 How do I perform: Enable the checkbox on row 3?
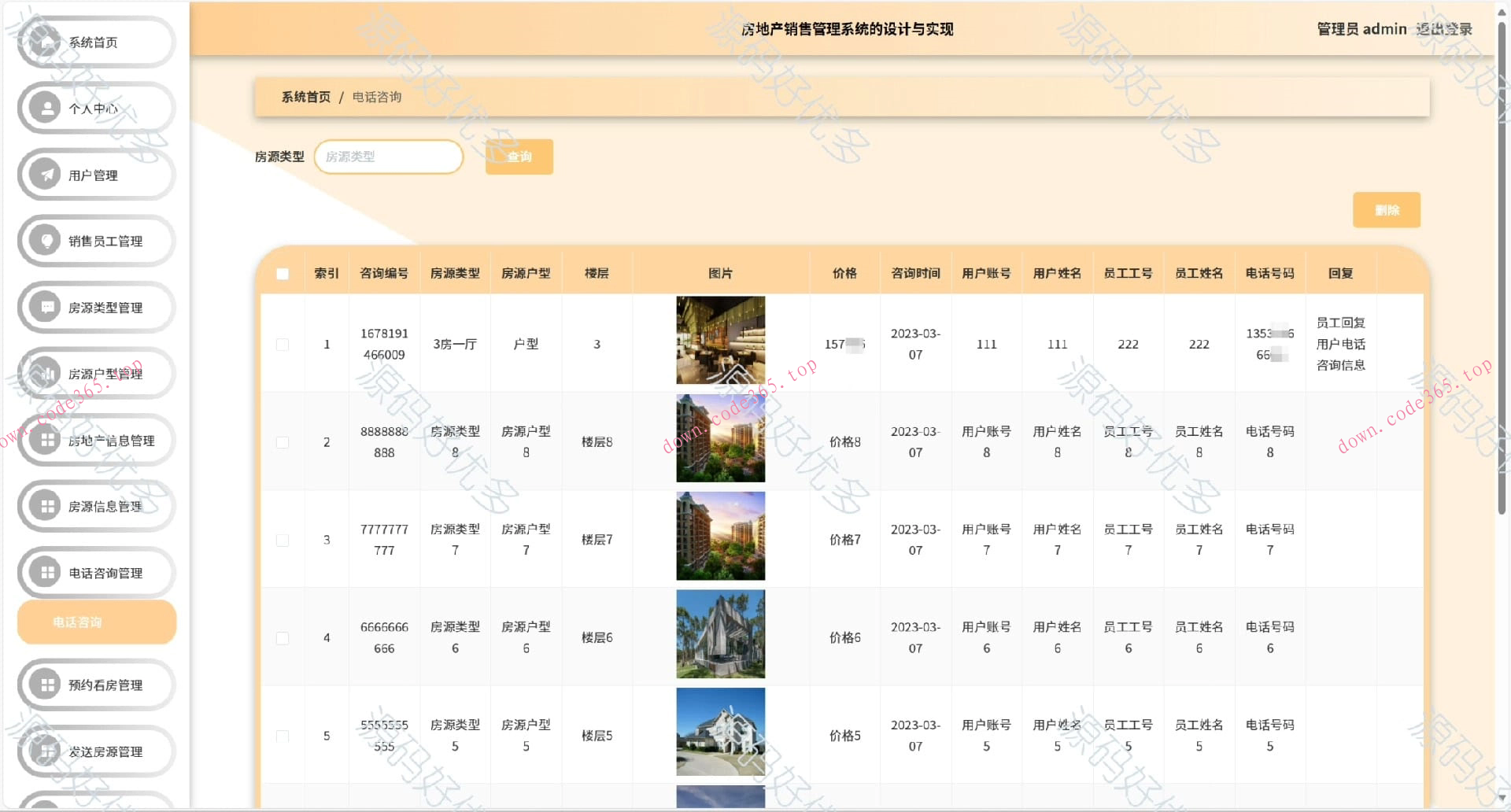[283, 540]
